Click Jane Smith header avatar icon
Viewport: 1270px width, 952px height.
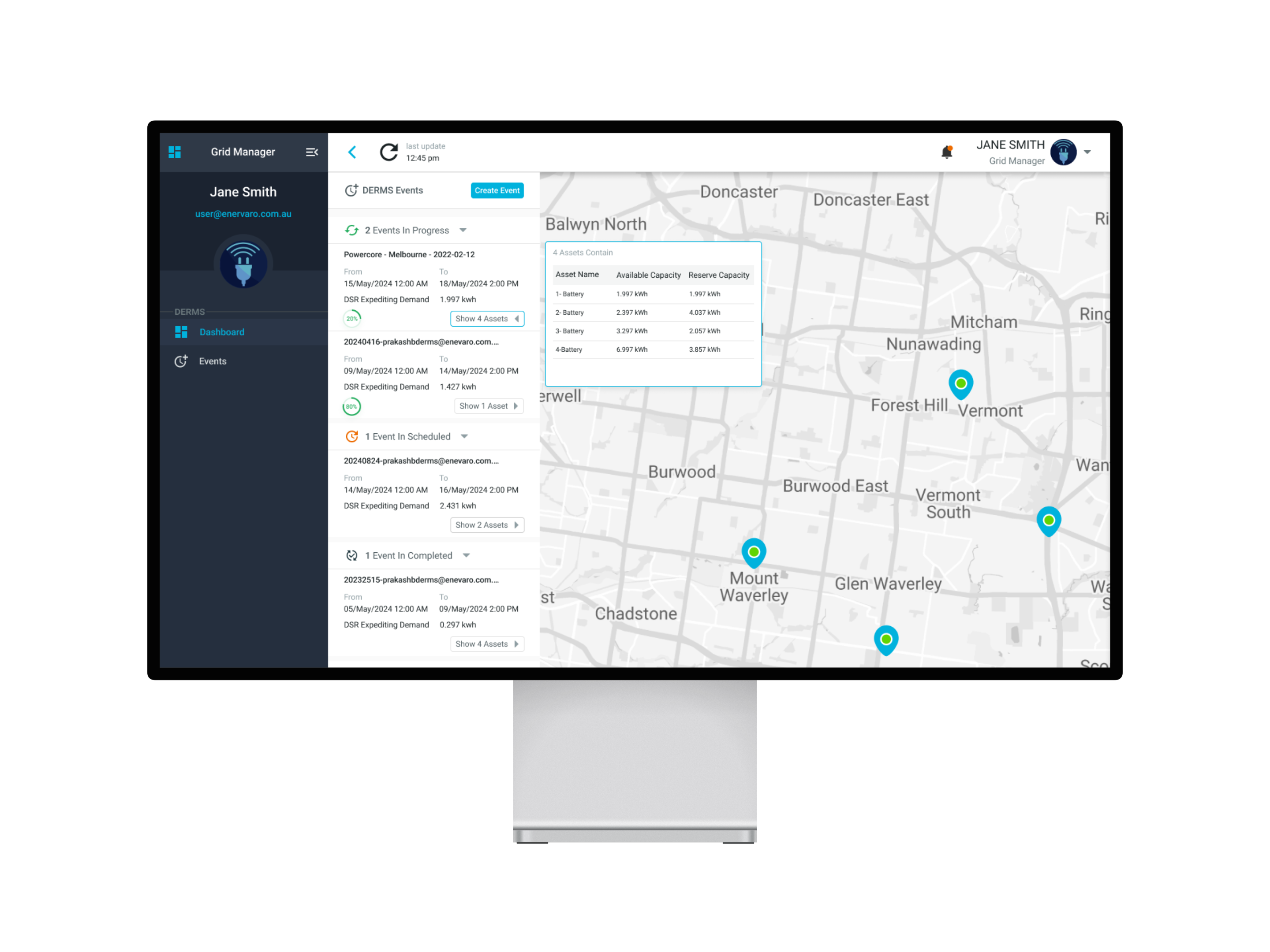tap(1063, 152)
